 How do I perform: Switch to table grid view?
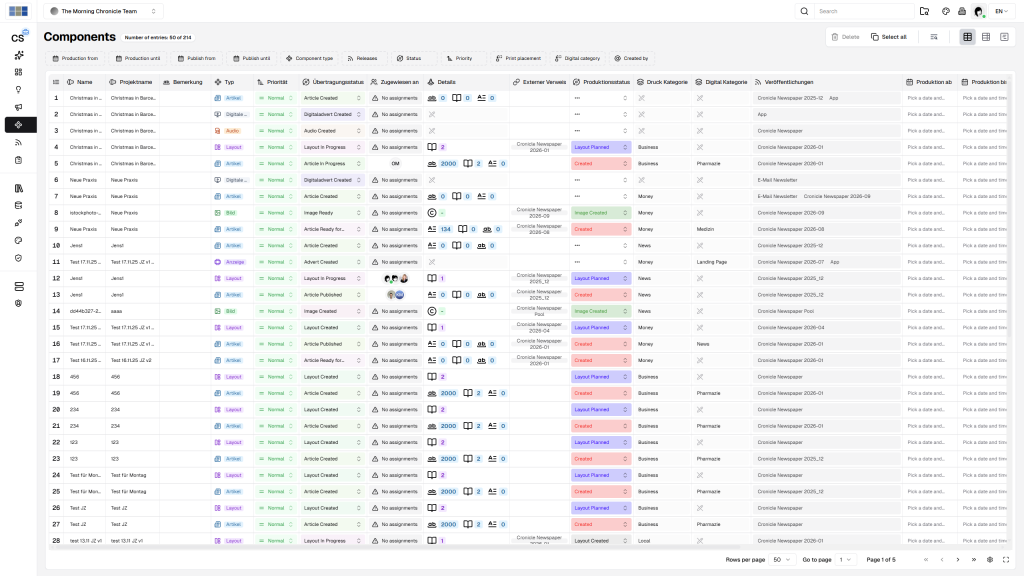coord(967,37)
